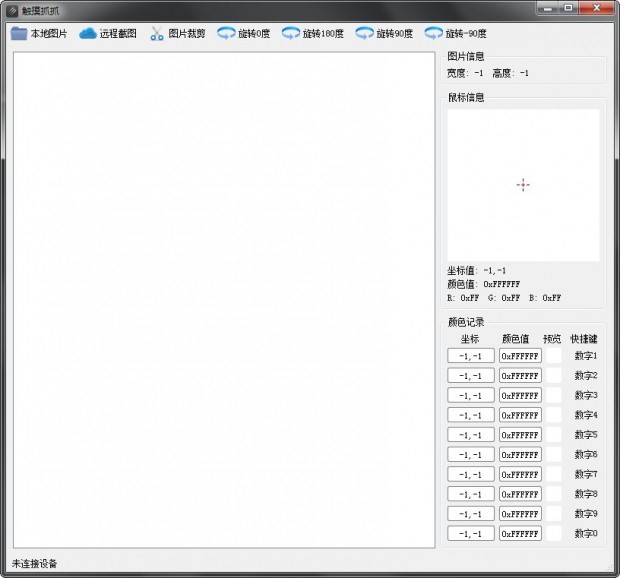Click the 颜色值 0xFFFFFF readout
The image size is (620, 578).
484,284
